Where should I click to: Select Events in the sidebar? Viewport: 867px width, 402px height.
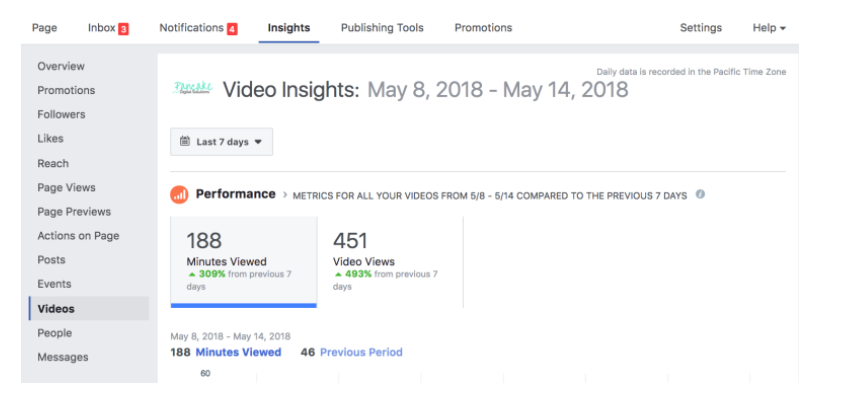click(x=54, y=284)
